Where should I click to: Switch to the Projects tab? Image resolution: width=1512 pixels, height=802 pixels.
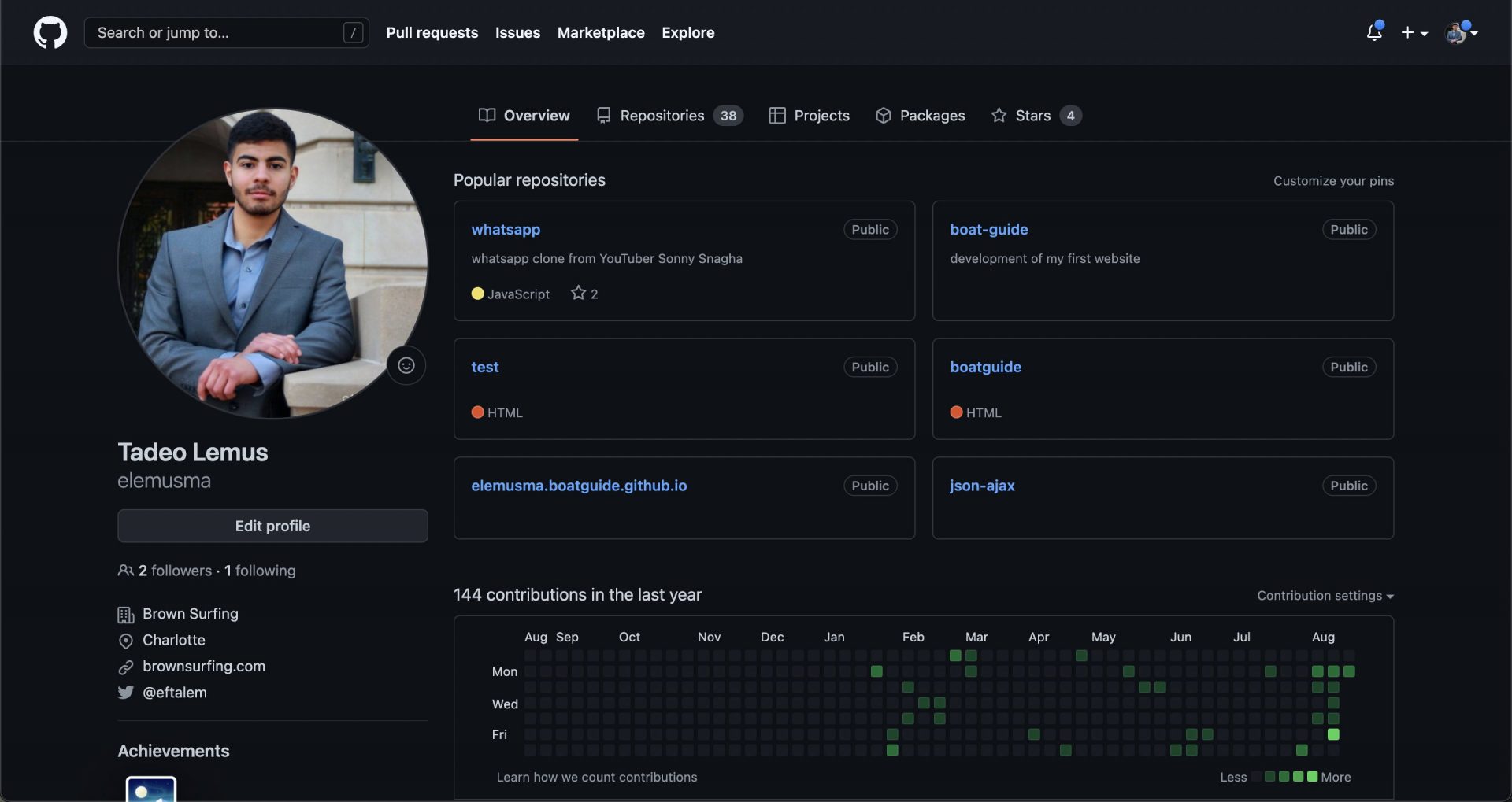click(x=810, y=116)
